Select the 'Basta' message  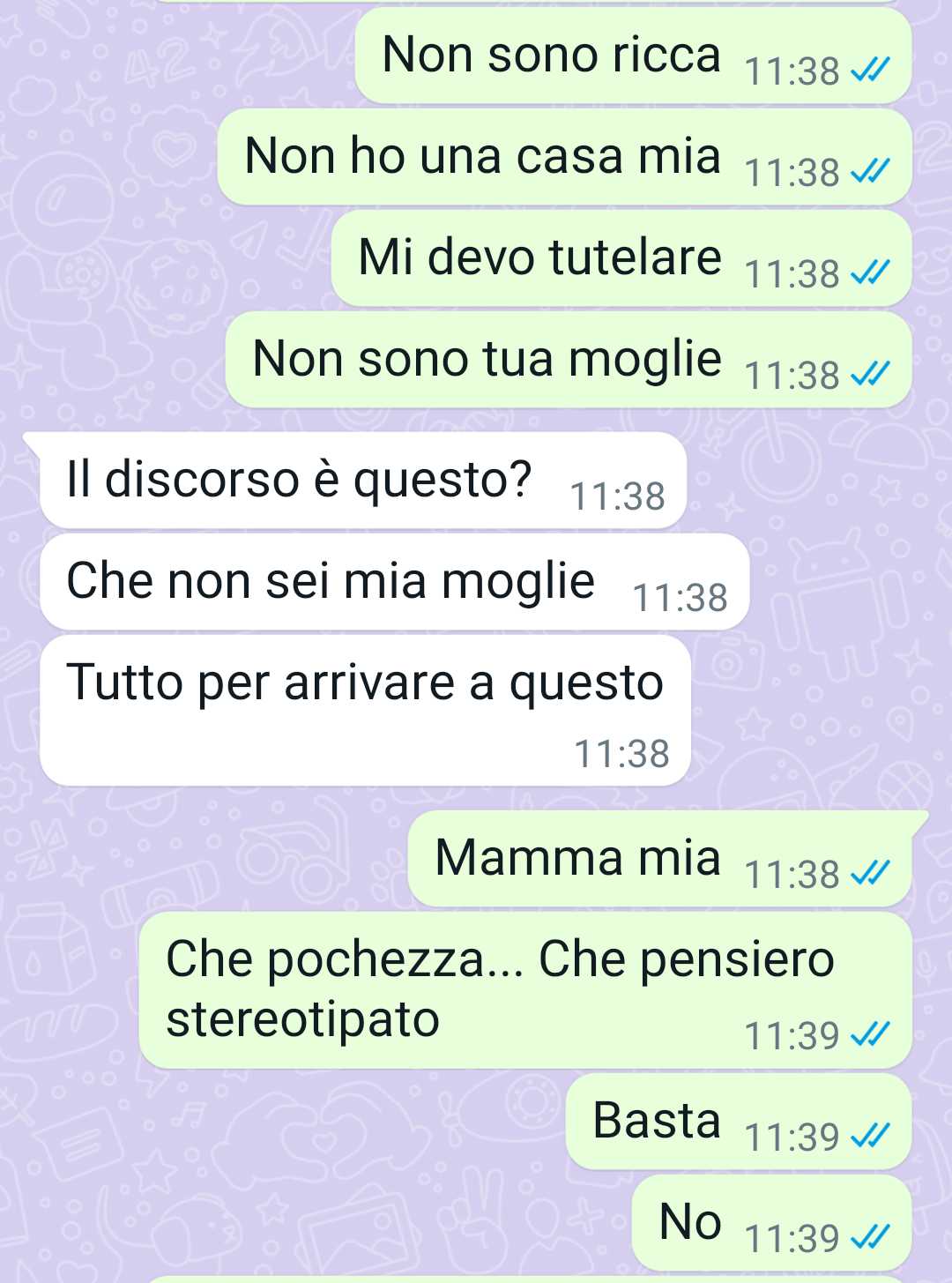(739, 1122)
